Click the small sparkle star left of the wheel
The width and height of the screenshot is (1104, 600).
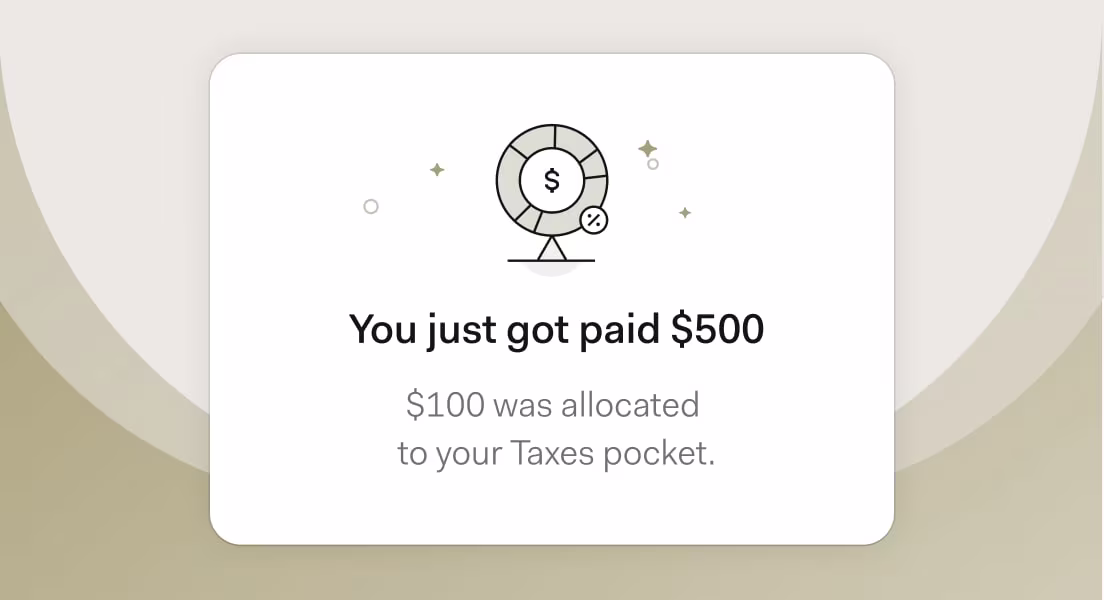click(437, 170)
